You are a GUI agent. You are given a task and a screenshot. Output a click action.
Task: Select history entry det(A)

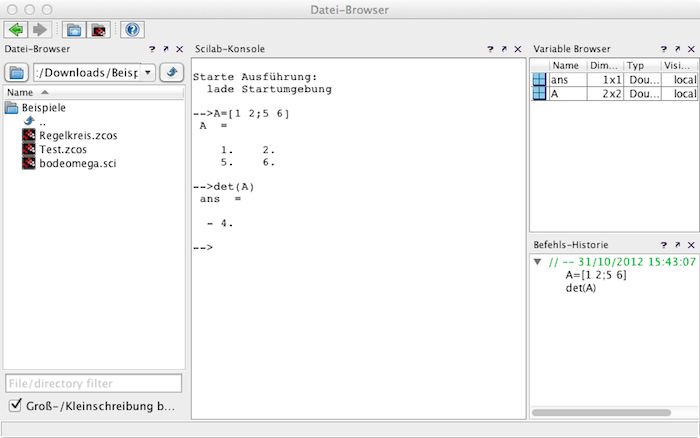tap(581, 288)
